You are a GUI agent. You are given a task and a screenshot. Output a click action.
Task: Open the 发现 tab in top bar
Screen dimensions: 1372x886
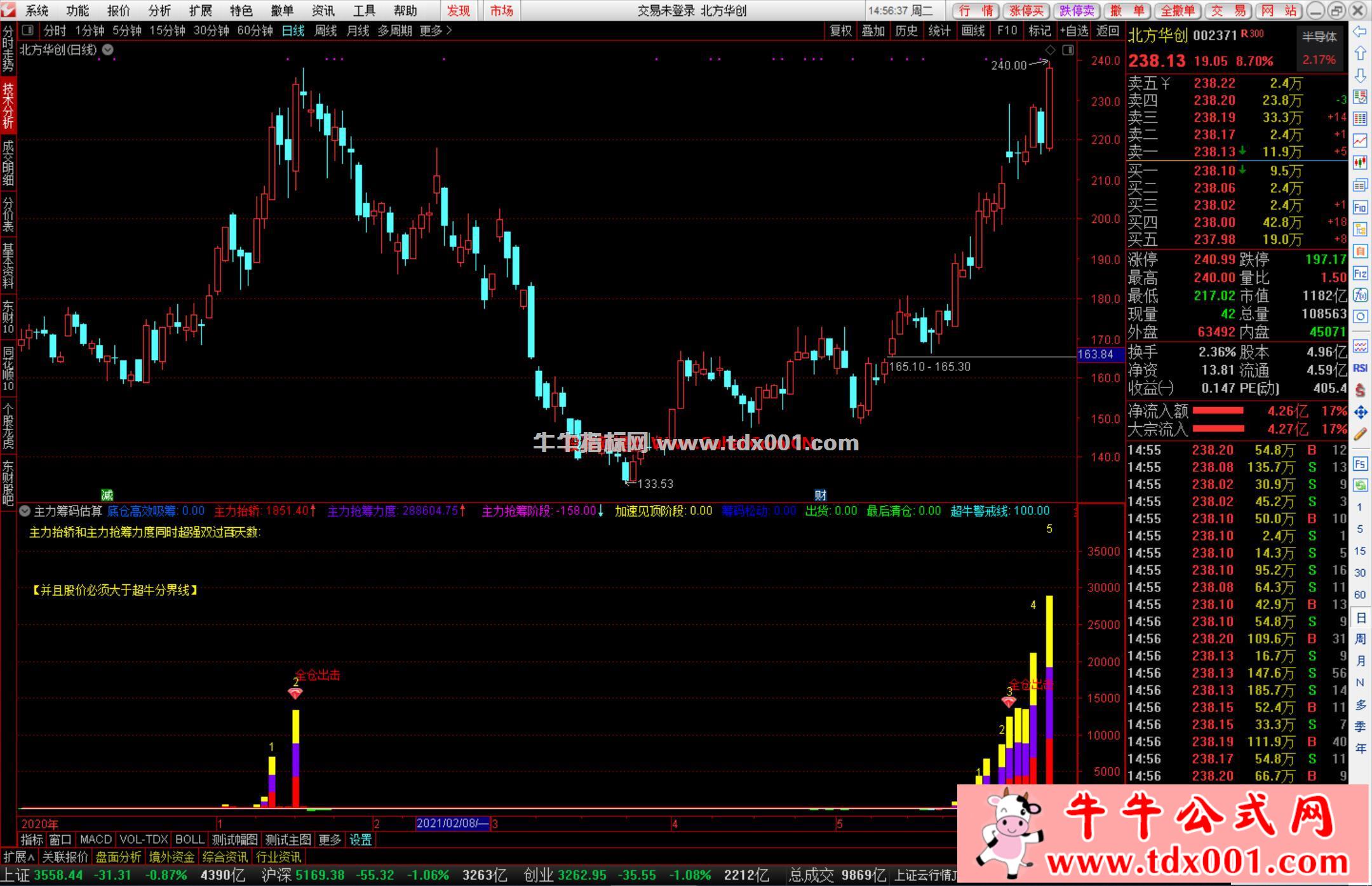[458, 11]
